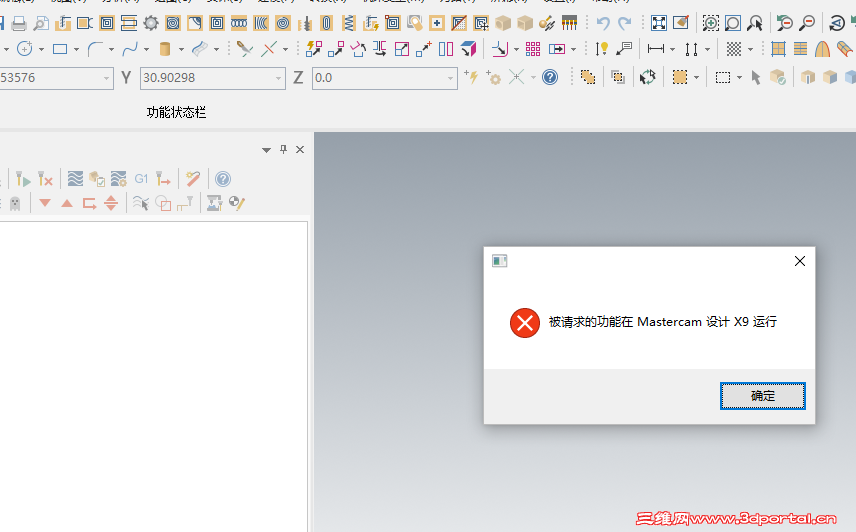Click the zoom selected icon with cursor
The image size is (856, 532).
(755, 23)
